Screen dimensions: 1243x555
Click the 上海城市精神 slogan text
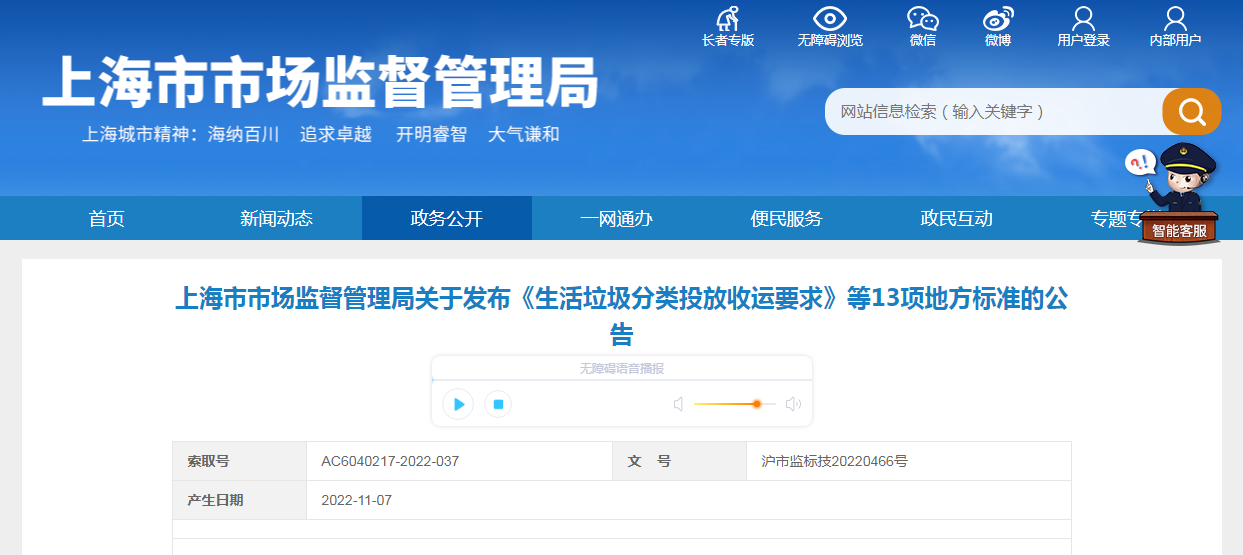[x=320, y=134]
